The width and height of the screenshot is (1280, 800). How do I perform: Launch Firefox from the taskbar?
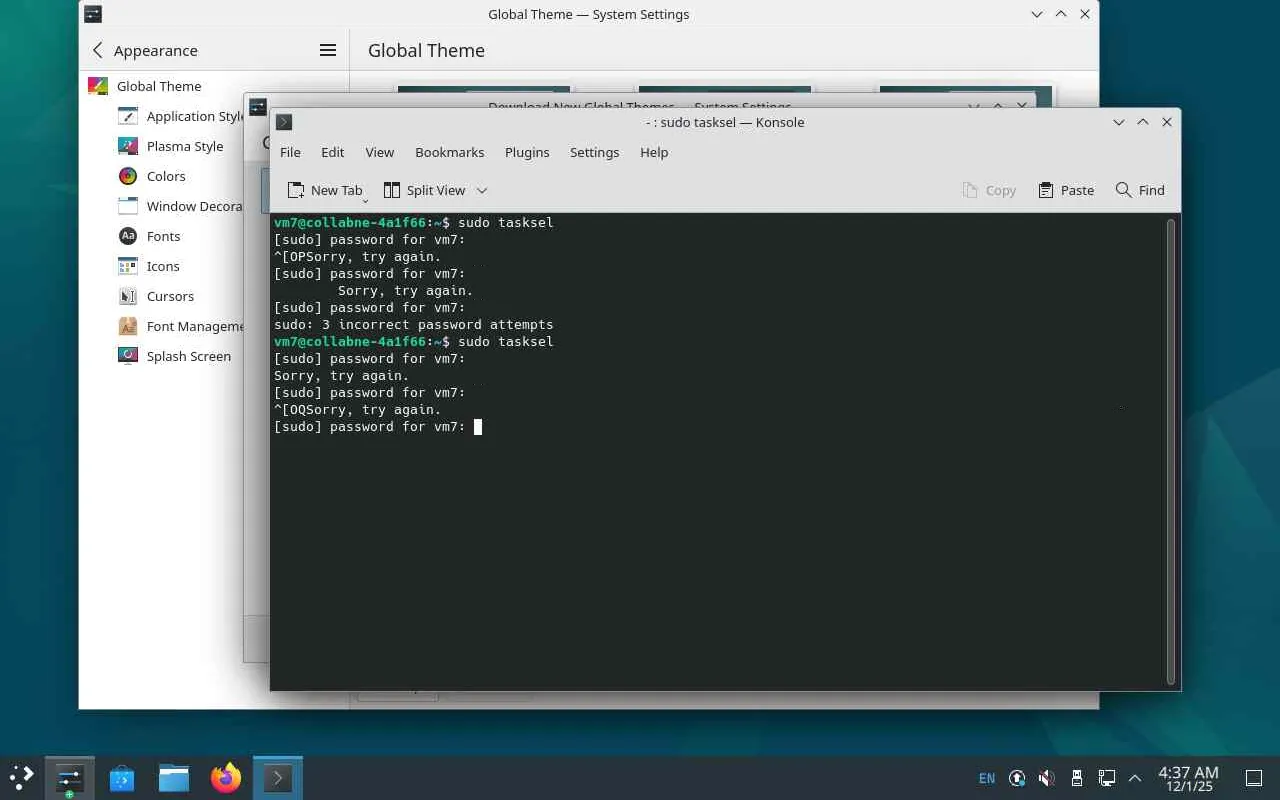click(226, 777)
